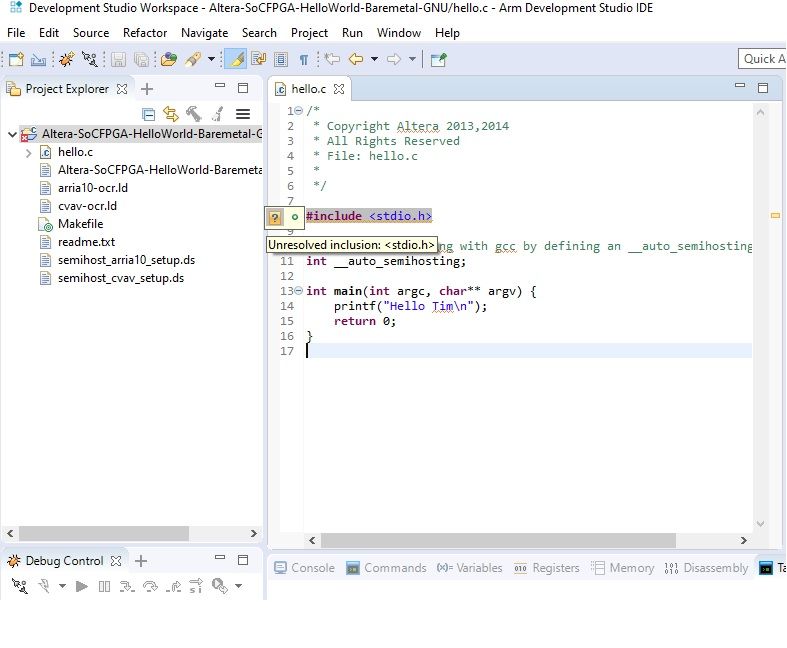Expand the hello.c tree node

click(29, 153)
